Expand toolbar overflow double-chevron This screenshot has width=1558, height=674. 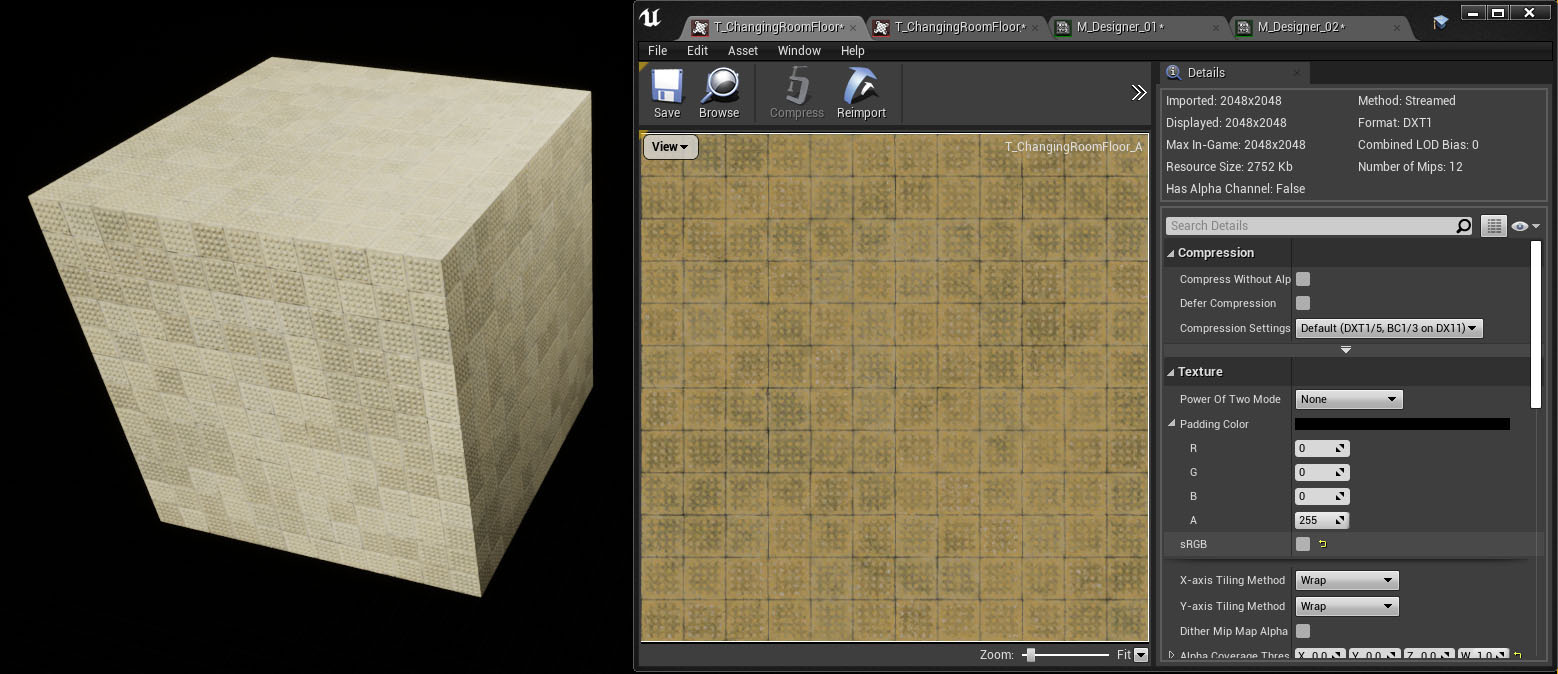point(1138,93)
